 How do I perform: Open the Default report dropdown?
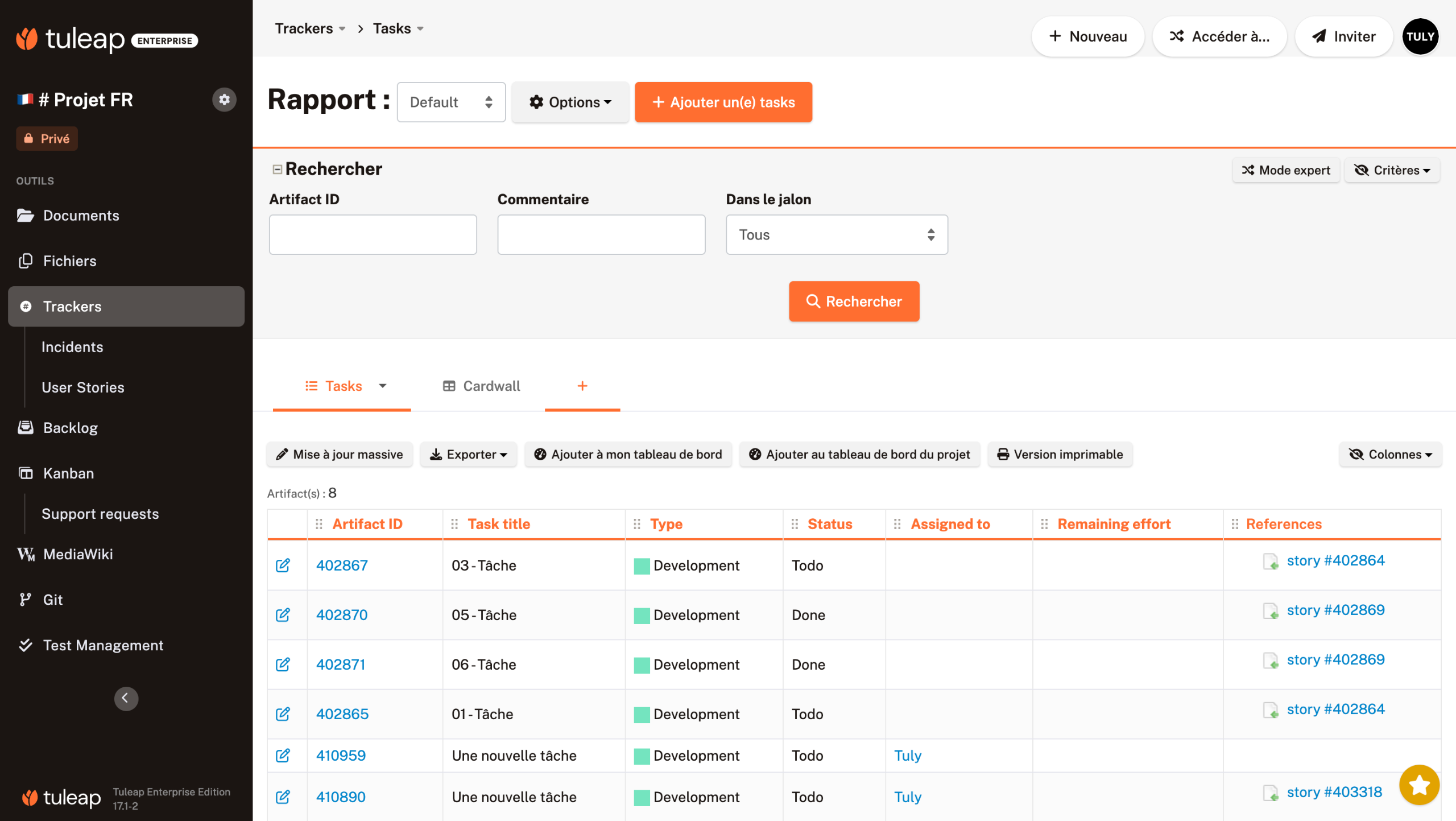click(451, 102)
